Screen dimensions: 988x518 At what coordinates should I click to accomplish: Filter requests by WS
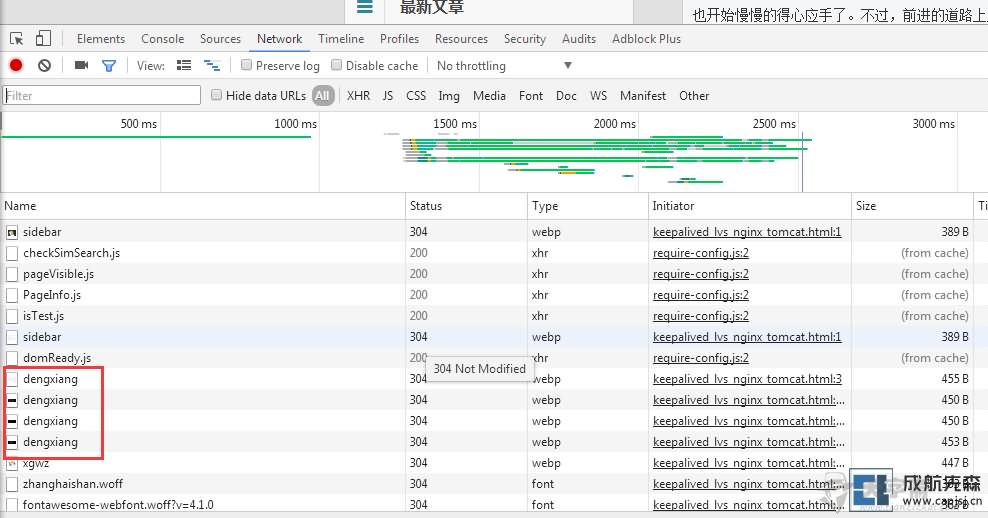(598, 96)
